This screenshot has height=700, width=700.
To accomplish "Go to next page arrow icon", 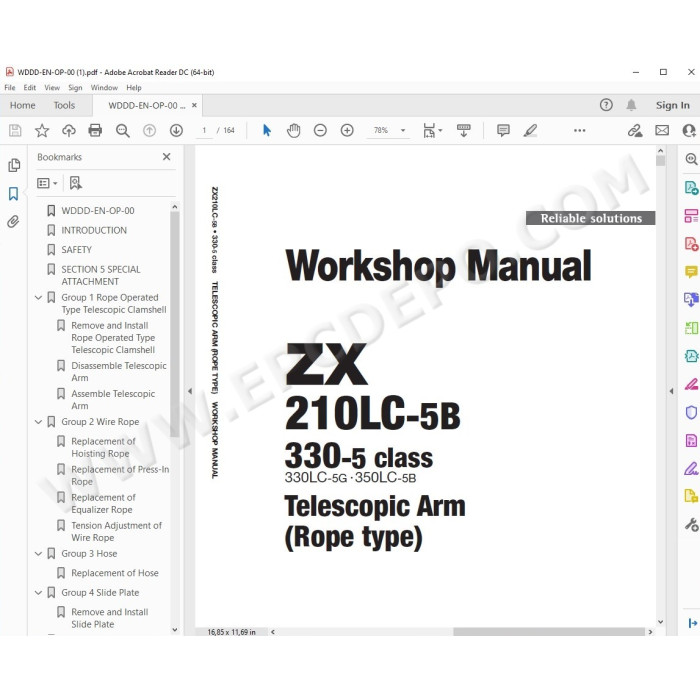I will (176, 130).
